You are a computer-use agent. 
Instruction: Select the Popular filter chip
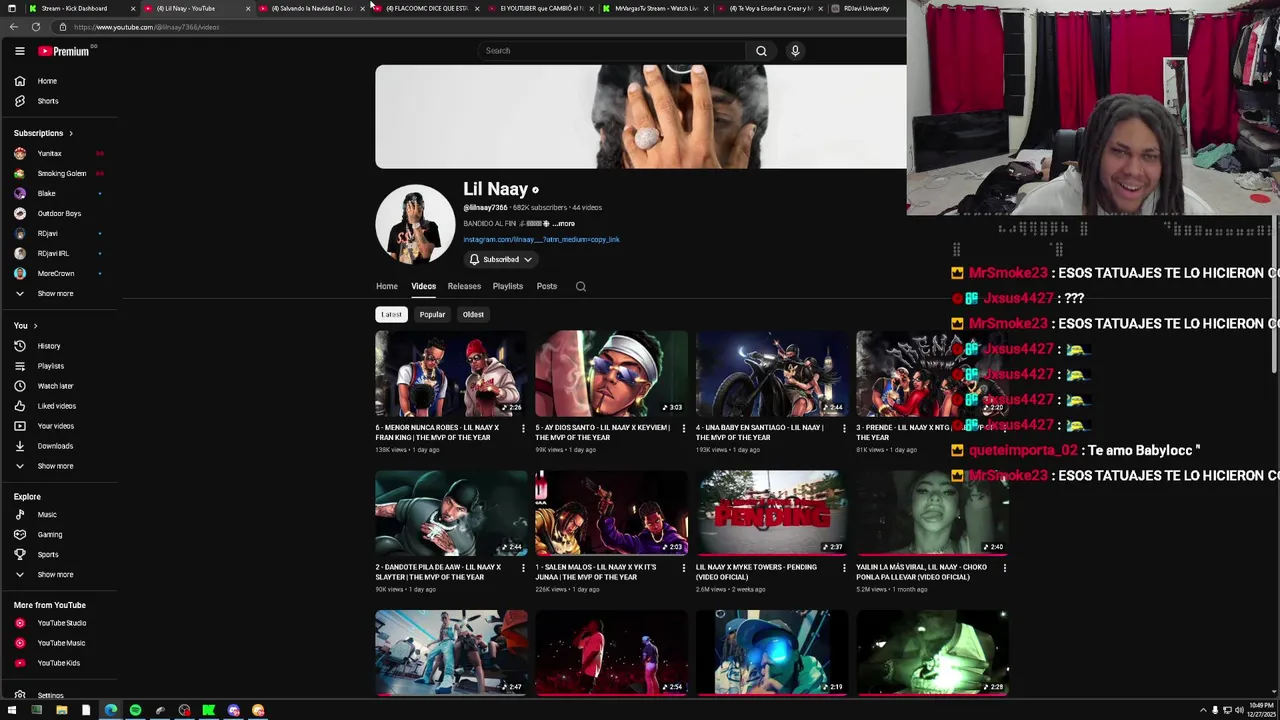pyautogui.click(x=432, y=314)
